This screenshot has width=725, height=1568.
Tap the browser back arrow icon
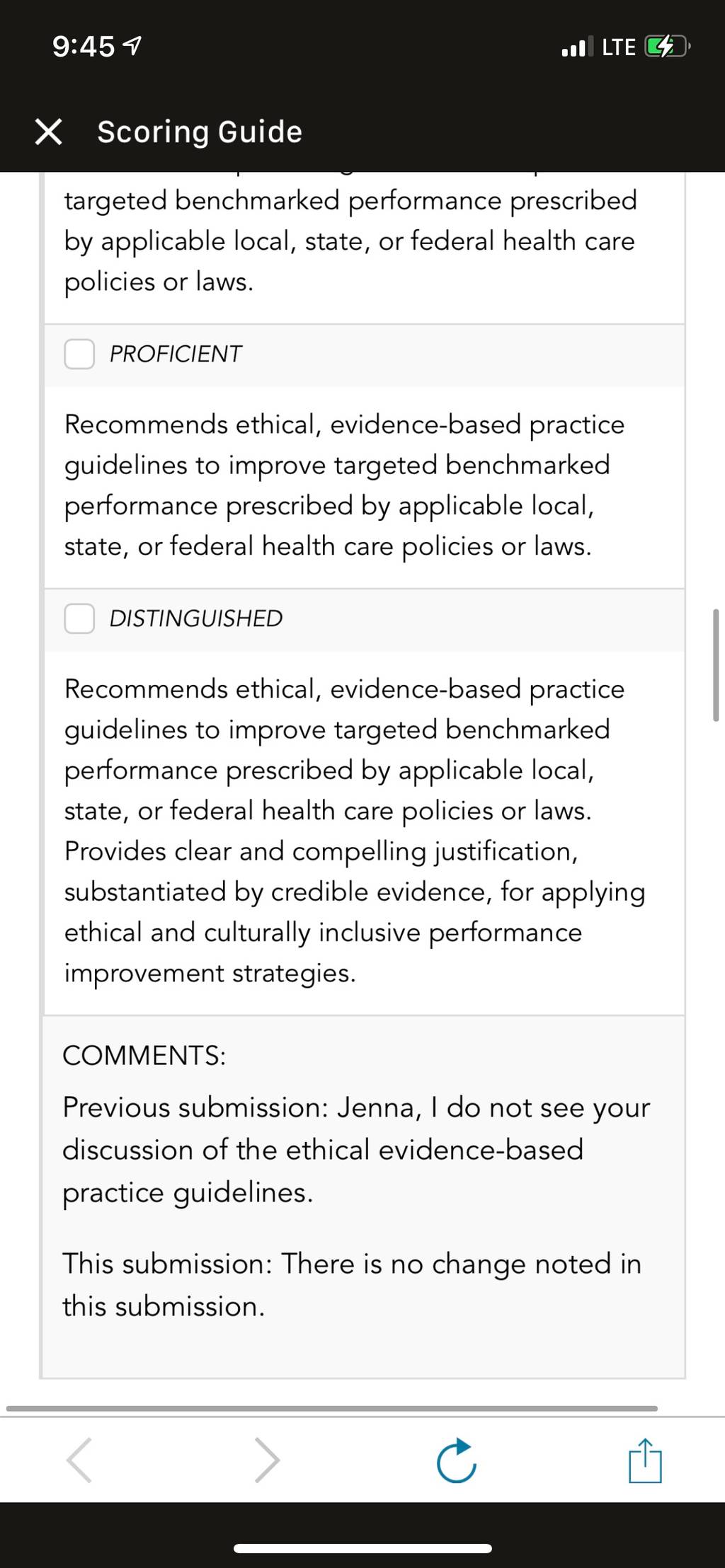coord(79,1460)
